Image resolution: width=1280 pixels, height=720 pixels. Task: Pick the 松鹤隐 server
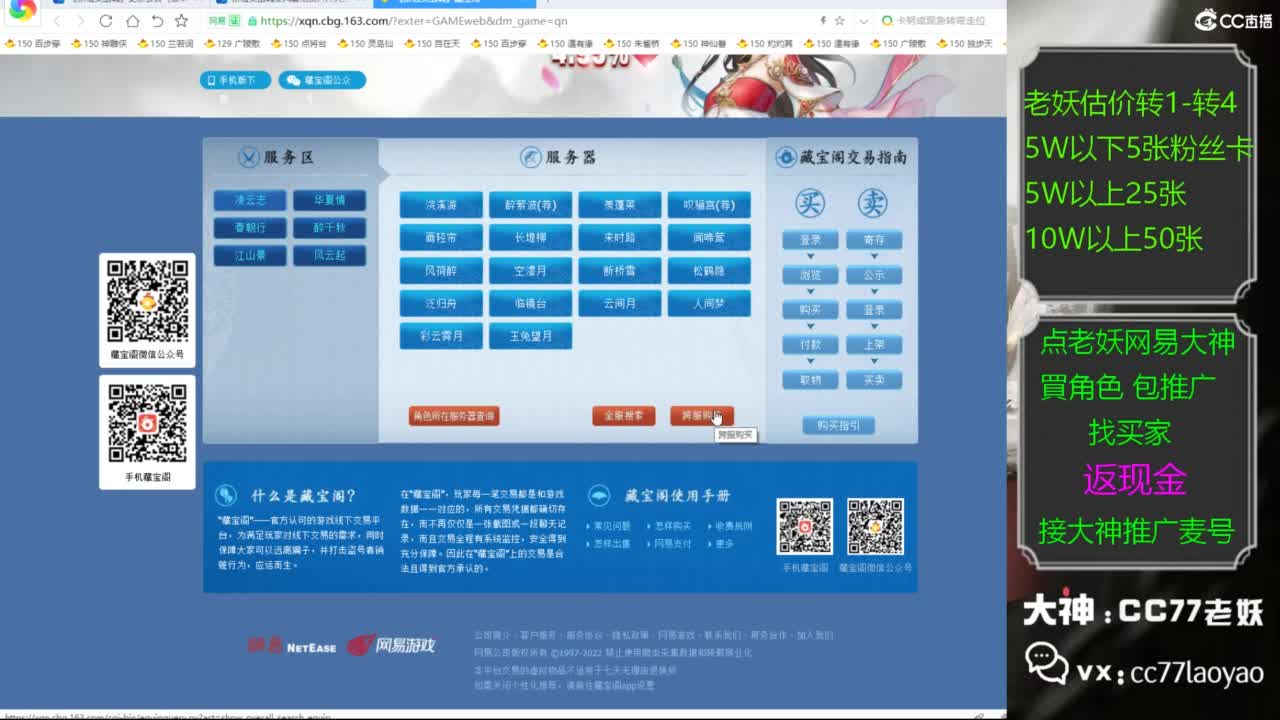[709, 271]
